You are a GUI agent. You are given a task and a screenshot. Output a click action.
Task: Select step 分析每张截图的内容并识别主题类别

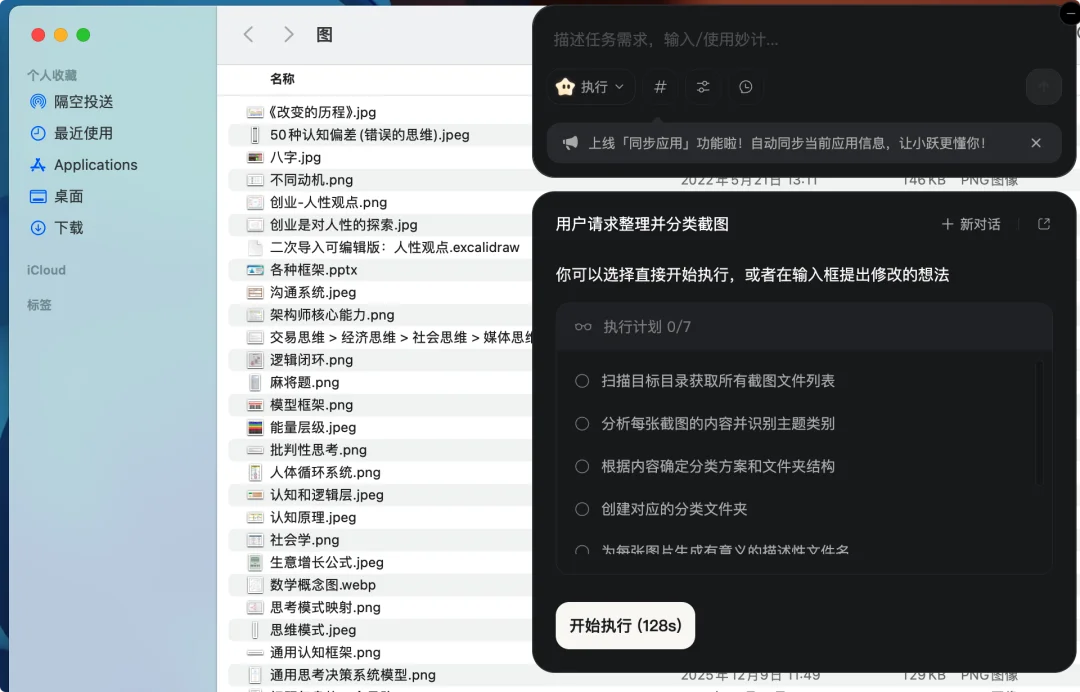(x=581, y=423)
